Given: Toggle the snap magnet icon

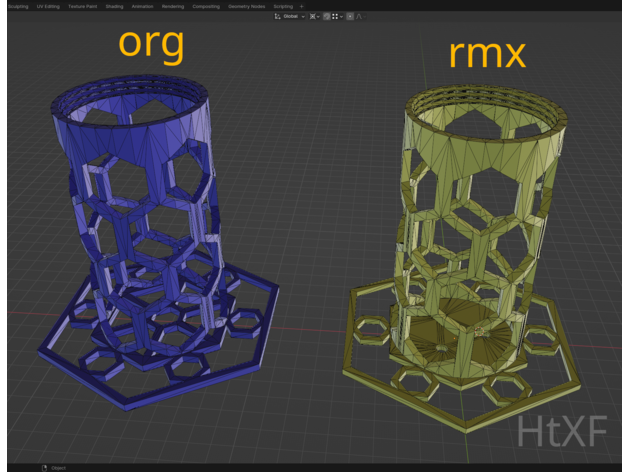Looking at the screenshot, I should [x=327, y=17].
